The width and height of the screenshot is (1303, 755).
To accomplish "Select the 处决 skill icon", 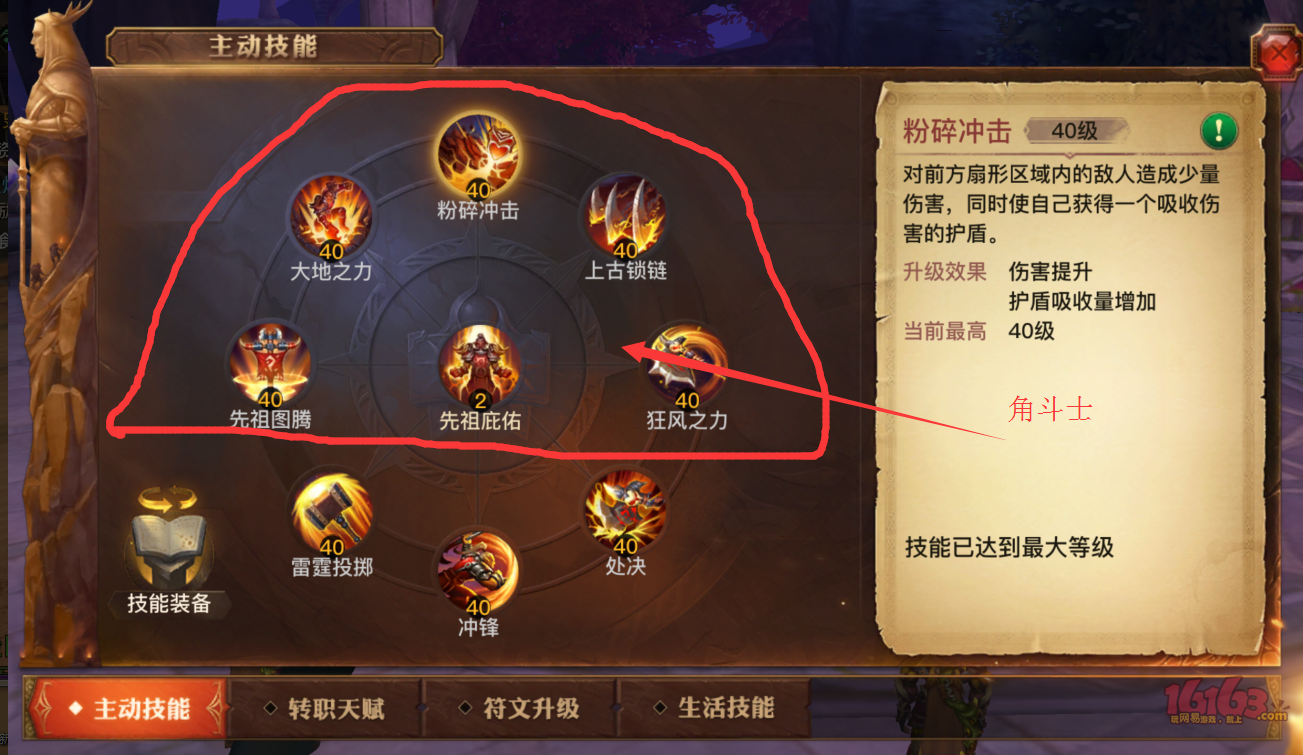I will 625,511.
